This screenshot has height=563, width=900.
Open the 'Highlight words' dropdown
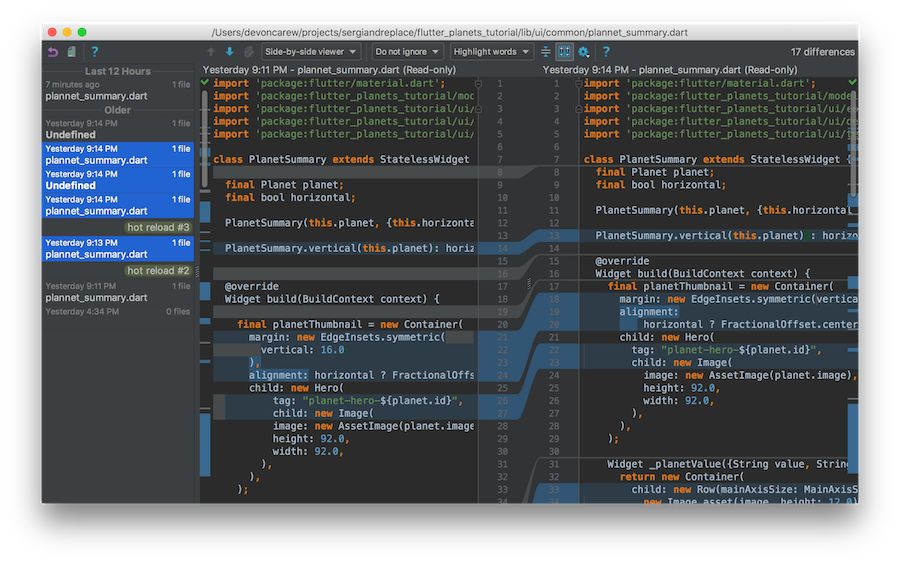491,52
